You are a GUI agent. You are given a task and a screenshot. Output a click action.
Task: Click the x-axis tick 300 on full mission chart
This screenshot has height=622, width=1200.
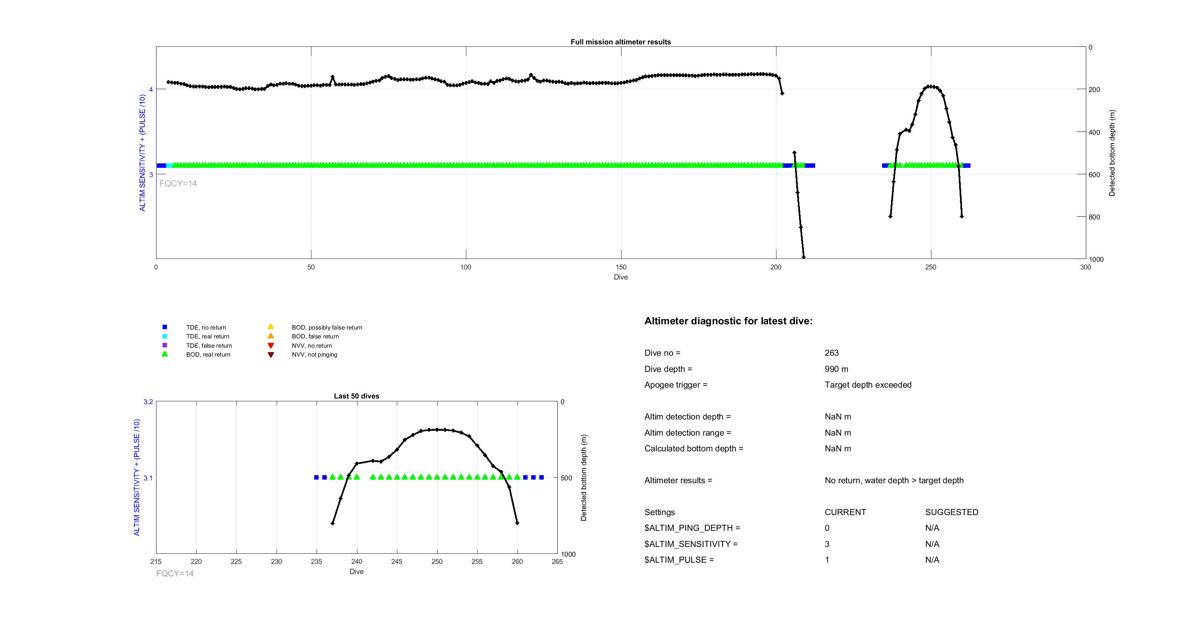click(x=1086, y=267)
